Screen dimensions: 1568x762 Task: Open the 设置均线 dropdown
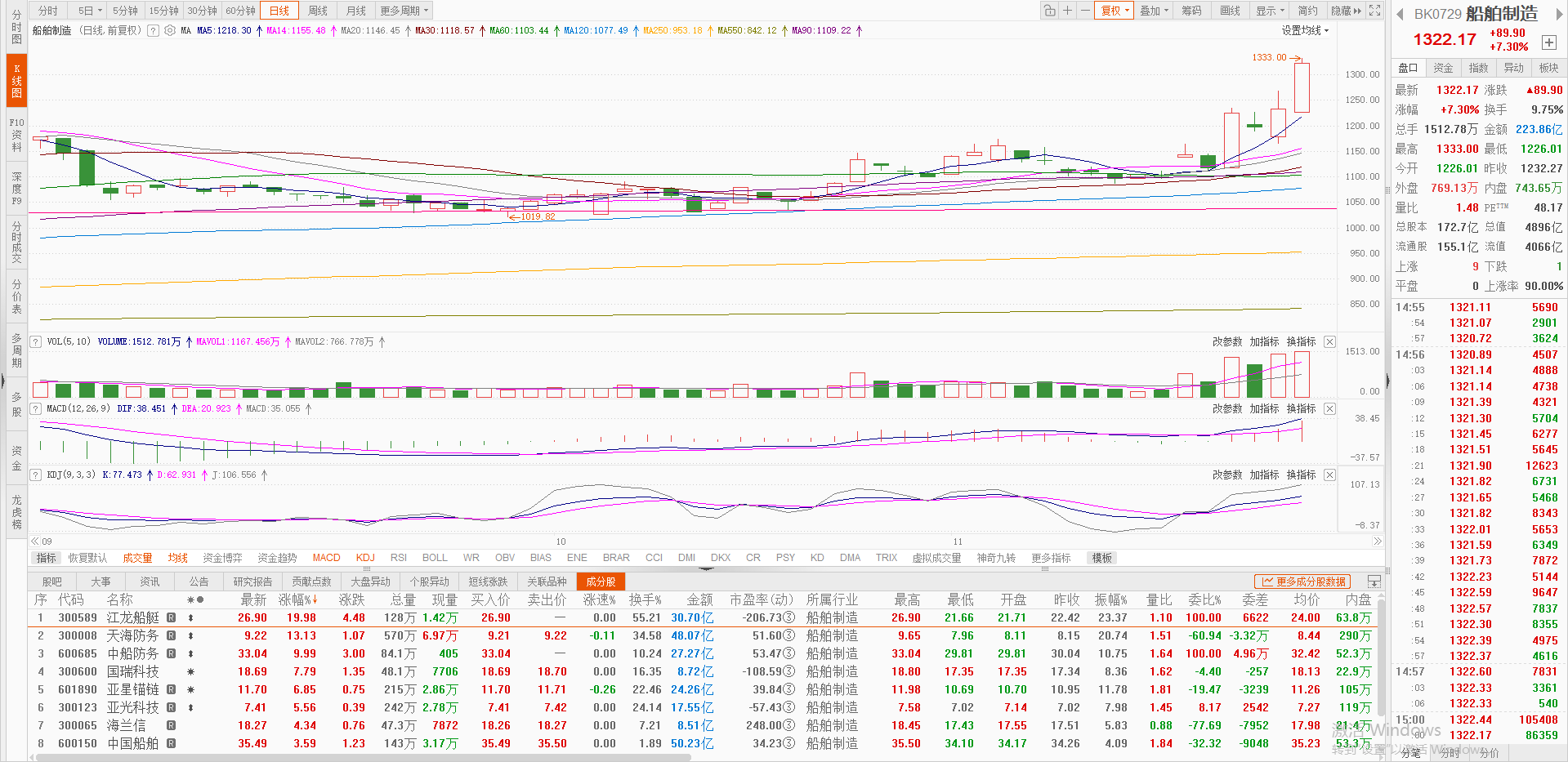tap(1305, 30)
